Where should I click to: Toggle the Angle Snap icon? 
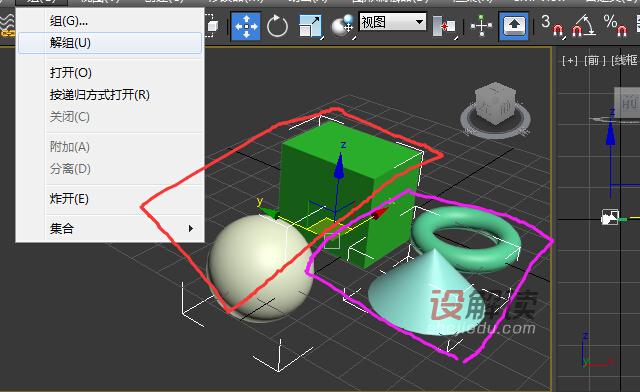pos(583,26)
